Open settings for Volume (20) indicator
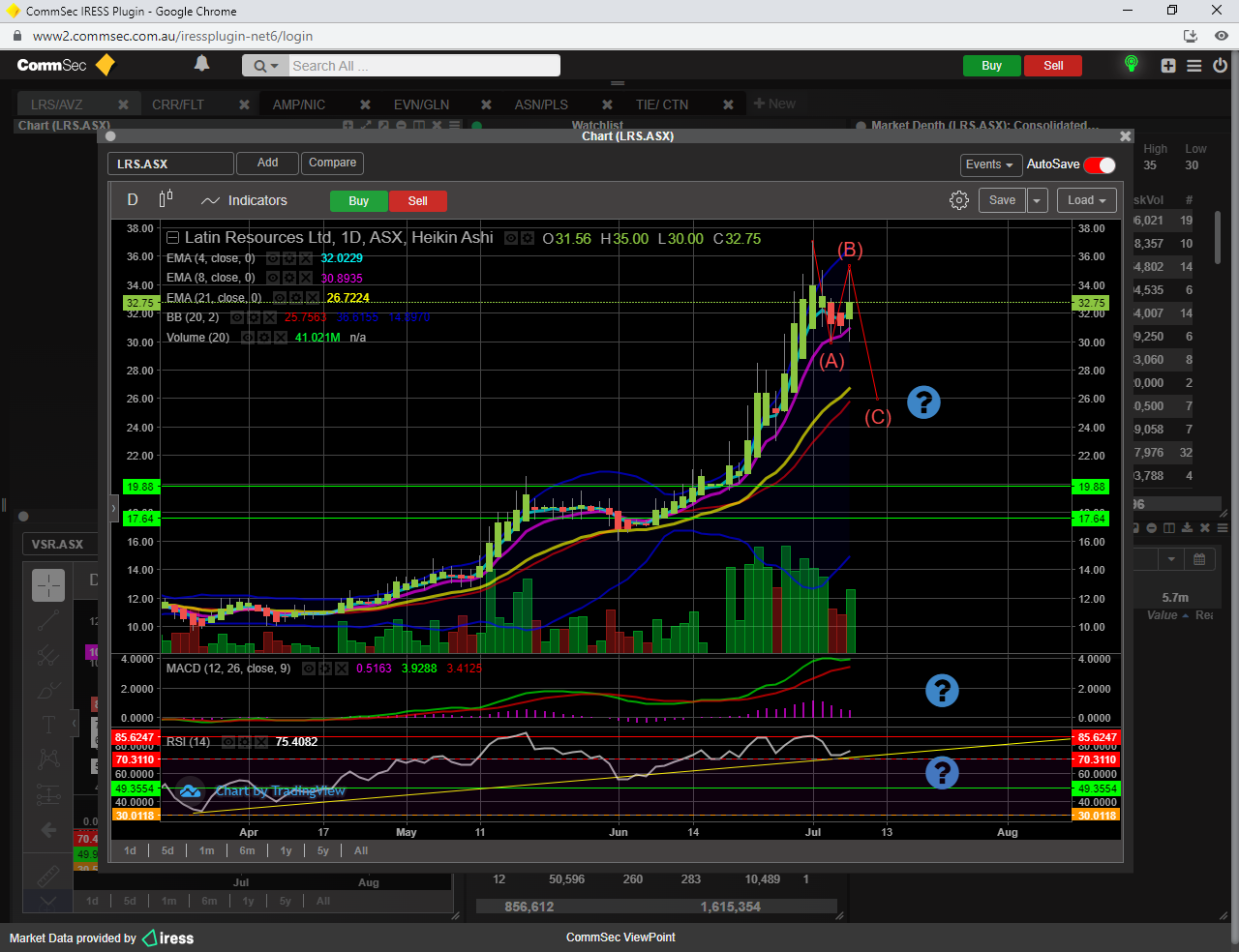The height and width of the screenshot is (952, 1239). click(x=263, y=338)
